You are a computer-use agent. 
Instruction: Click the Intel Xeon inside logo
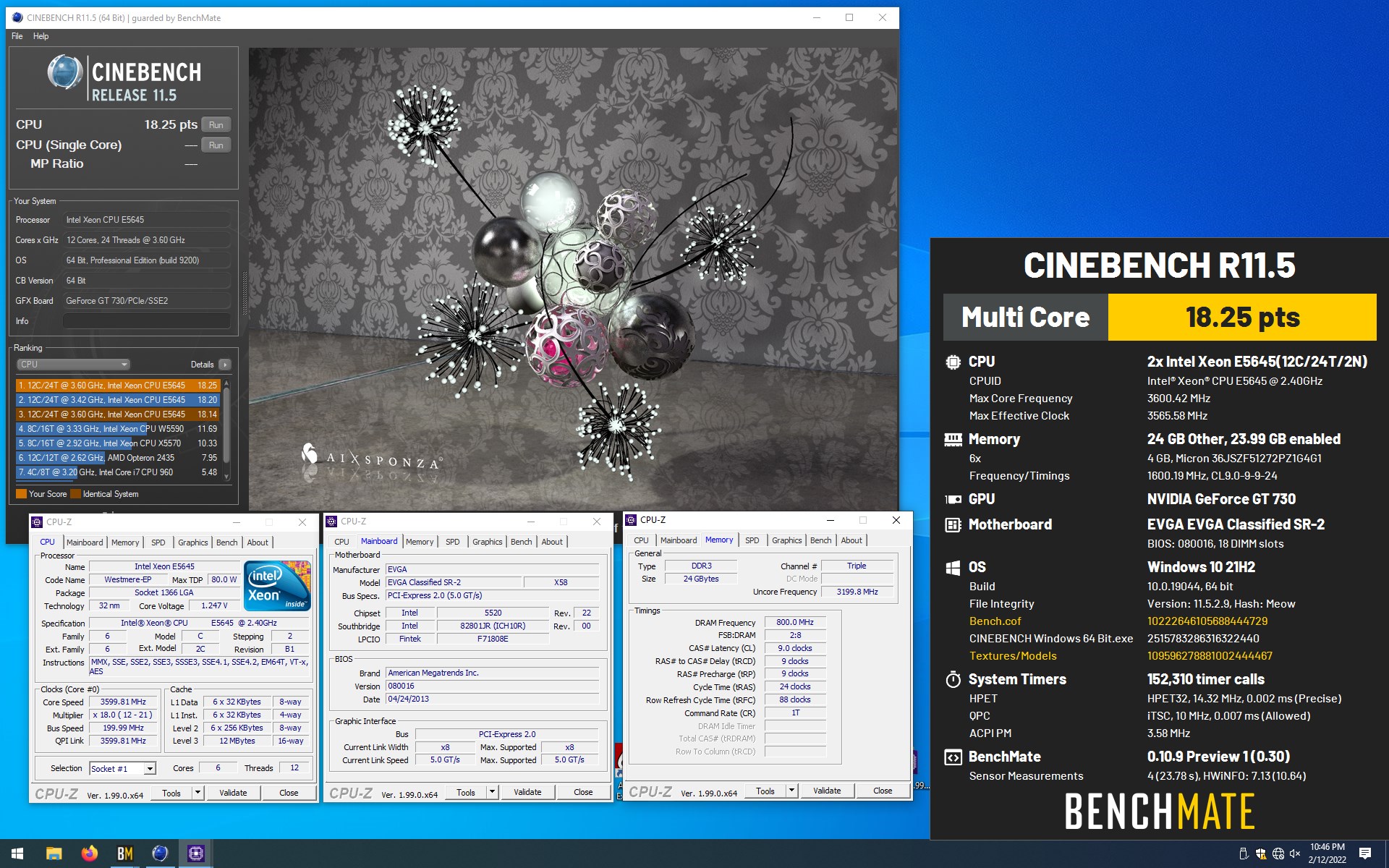278,585
